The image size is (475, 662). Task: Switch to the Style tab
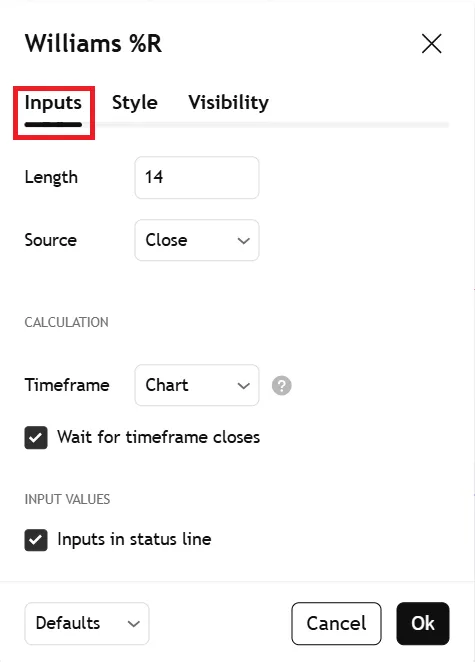(x=135, y=103)
